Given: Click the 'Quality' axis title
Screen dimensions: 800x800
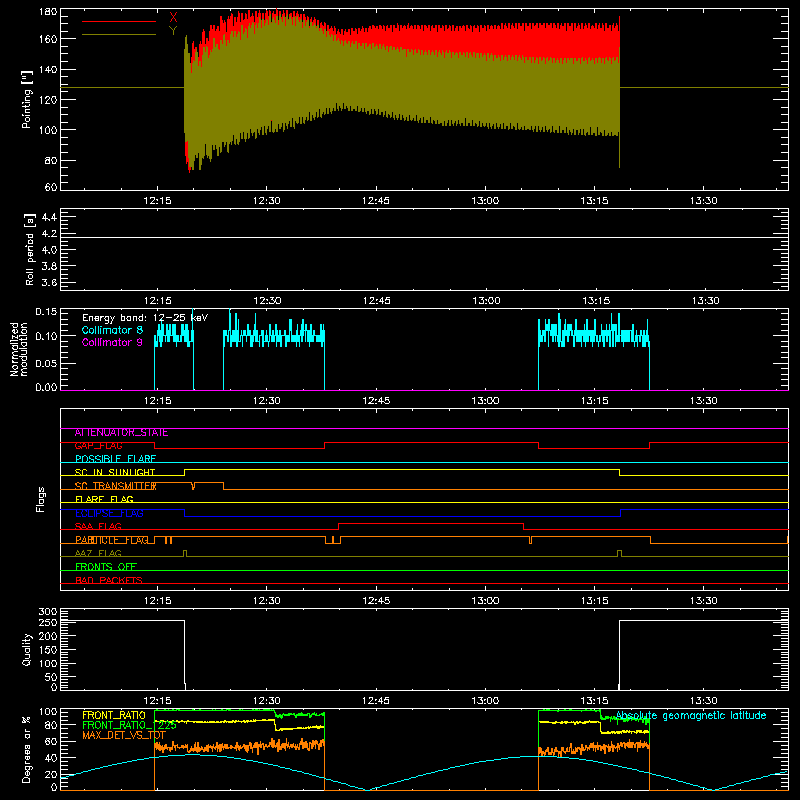Looking at the screenshot, I should point(27,649).
